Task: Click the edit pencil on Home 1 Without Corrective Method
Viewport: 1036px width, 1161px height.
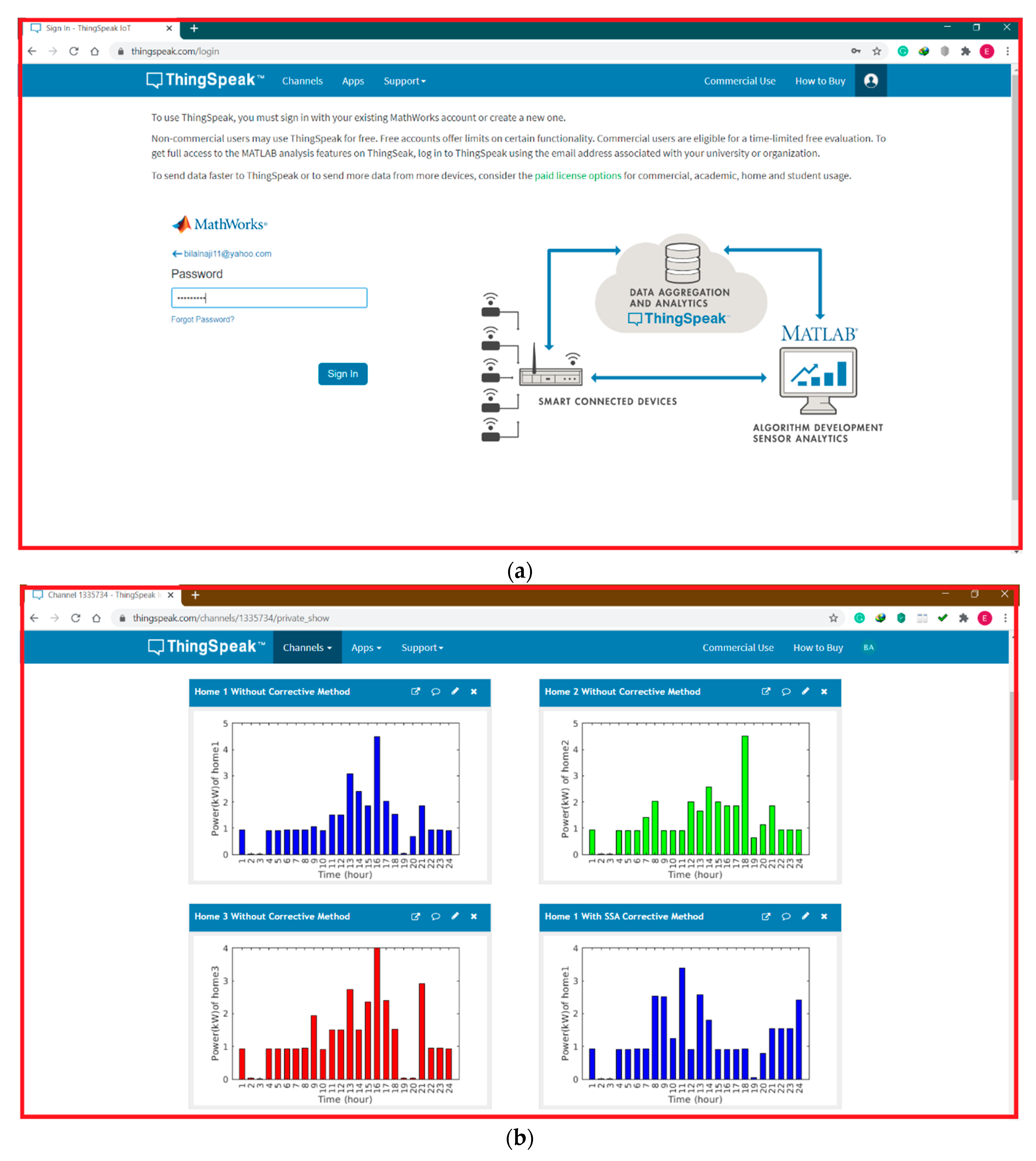Action: tap(455, 691)
